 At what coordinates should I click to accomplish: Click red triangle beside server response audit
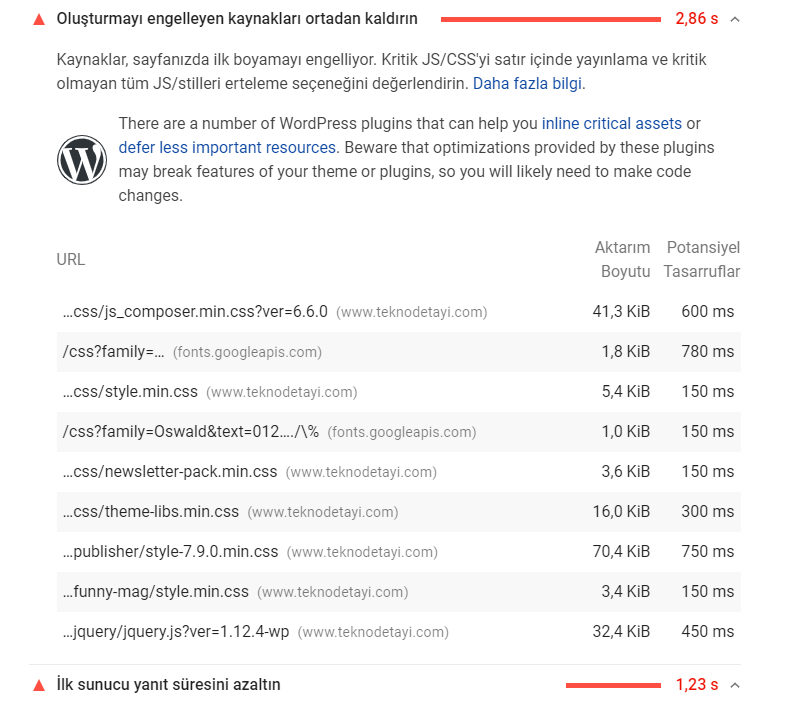39,686
